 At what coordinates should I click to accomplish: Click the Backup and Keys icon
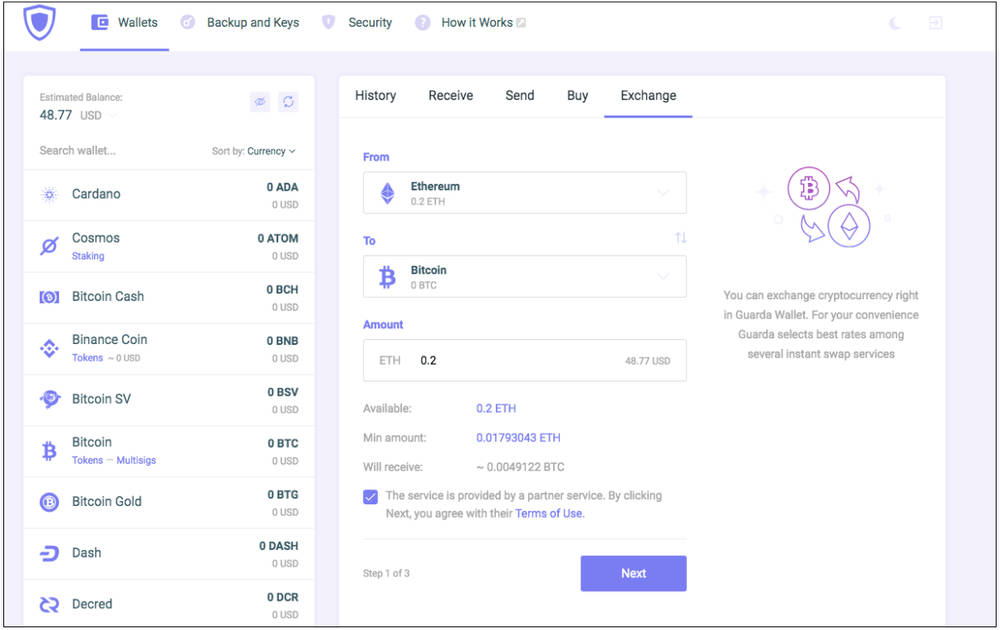coord(188,22)
